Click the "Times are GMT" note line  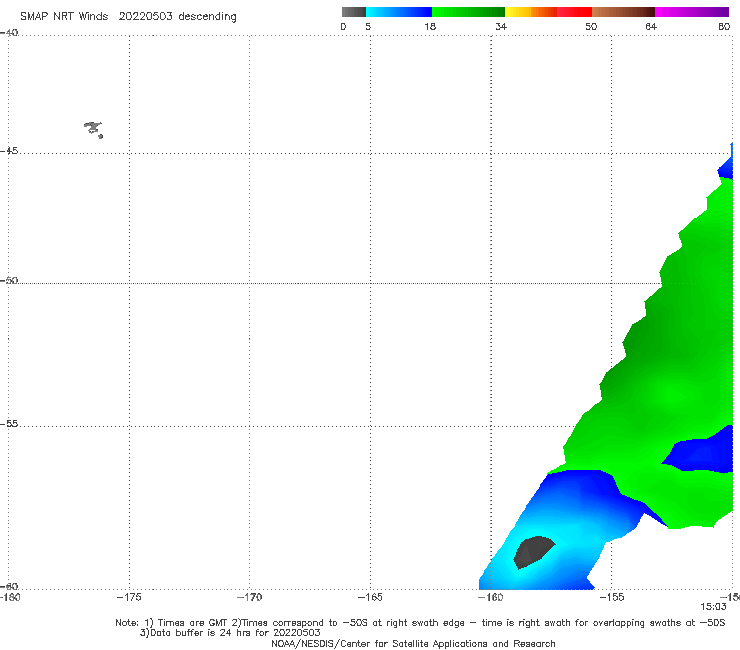pyautogui.click(x=420, y=623)
